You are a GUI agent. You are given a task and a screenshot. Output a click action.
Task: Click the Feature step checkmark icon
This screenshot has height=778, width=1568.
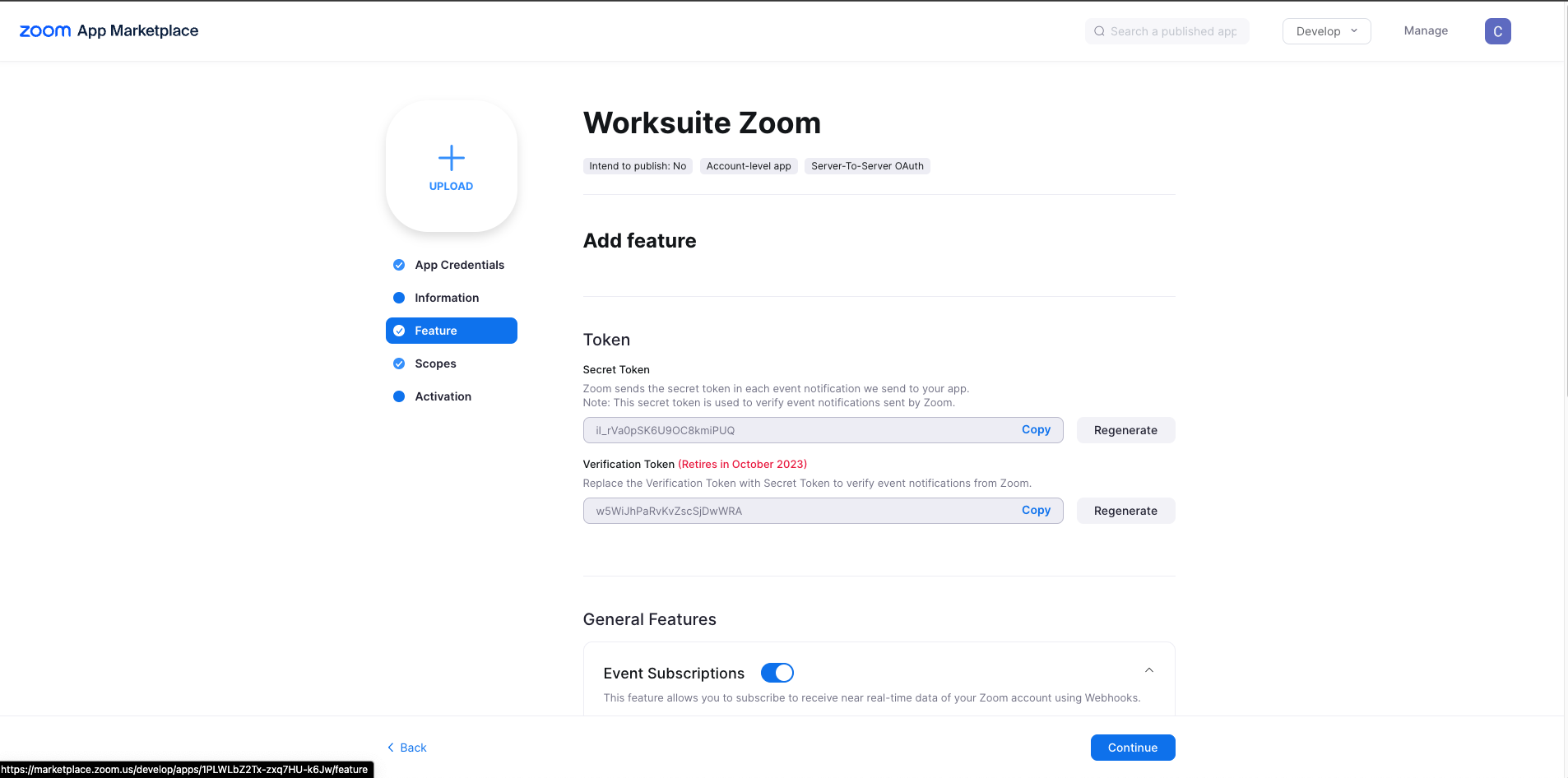coord(399,331)
